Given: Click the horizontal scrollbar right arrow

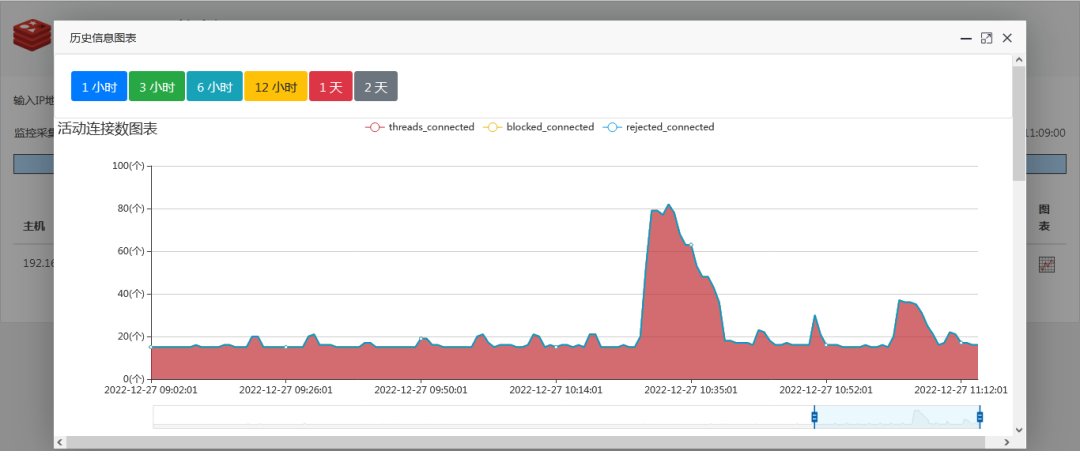Looking at the screenshot, I should point(1006,442).
